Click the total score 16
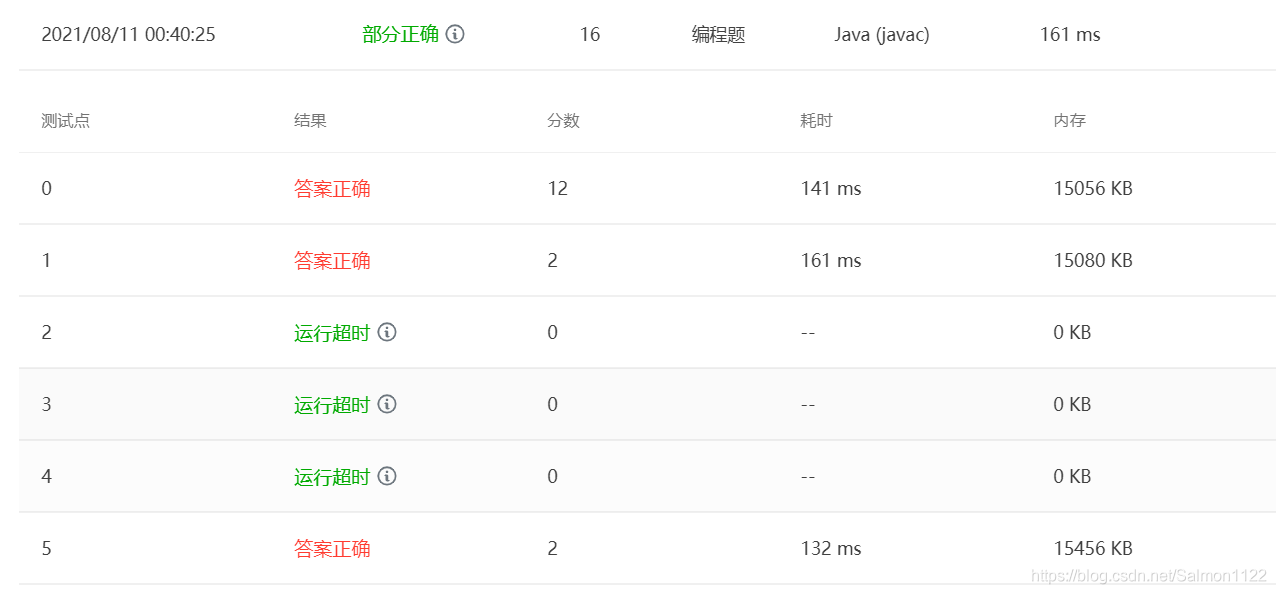Image resolution: width=1276 pixels, height=594 pixels. pos(590,34)
